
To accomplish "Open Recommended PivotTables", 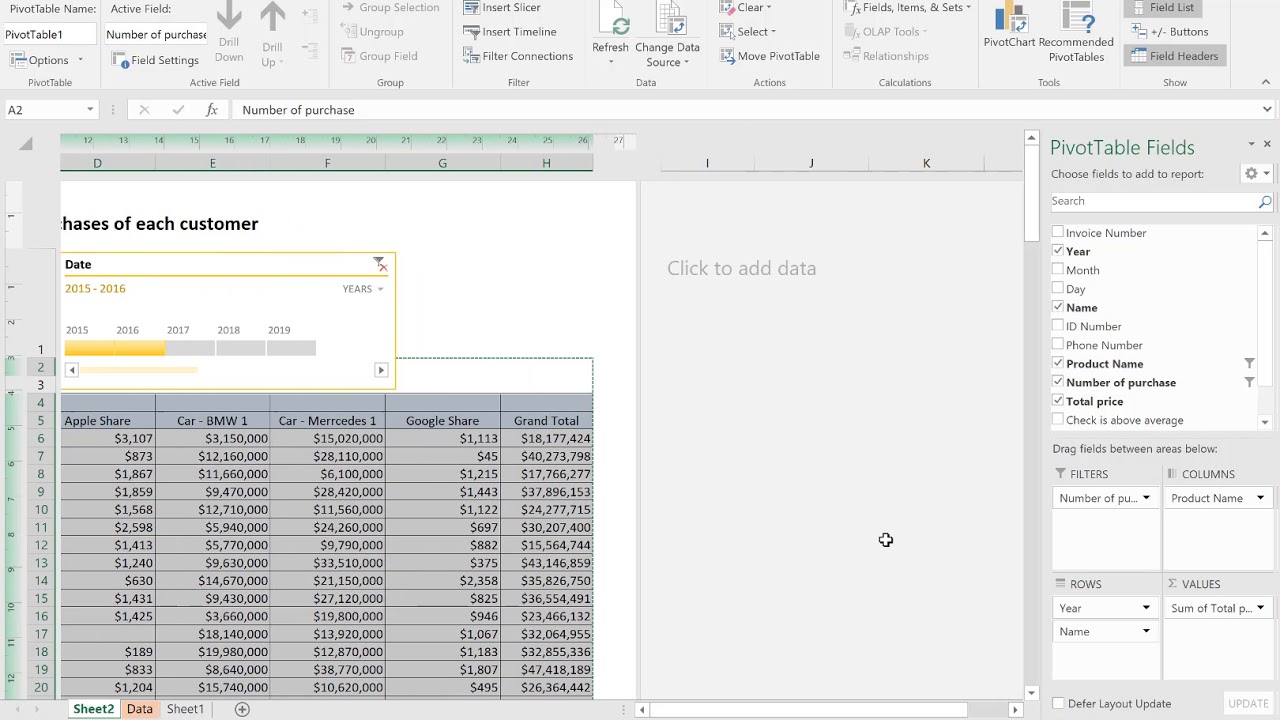I will coord(1076,34).
